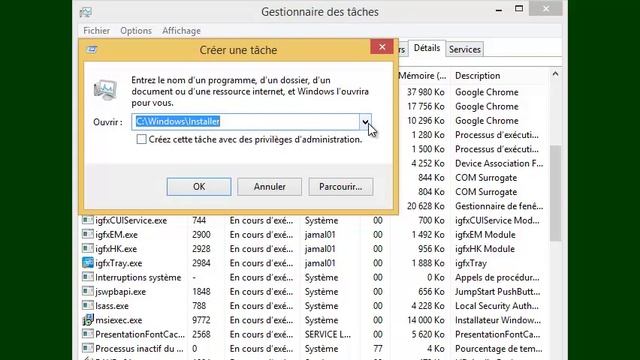Click PID 9772 cell
Image resolution: width=640 pixels, height=360 pixels.
(201, 320)
